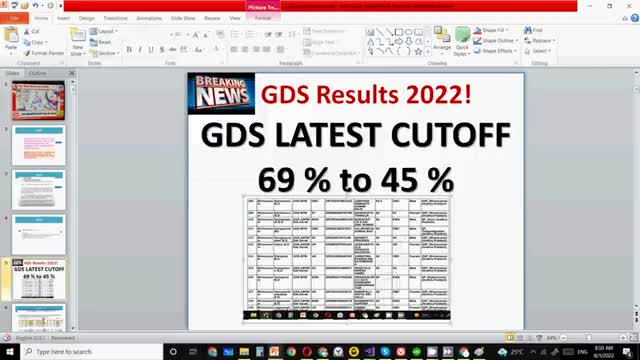This screenshot has width=640, height=360.
Task: Select the Oval shape
Action: click(409, 32)
